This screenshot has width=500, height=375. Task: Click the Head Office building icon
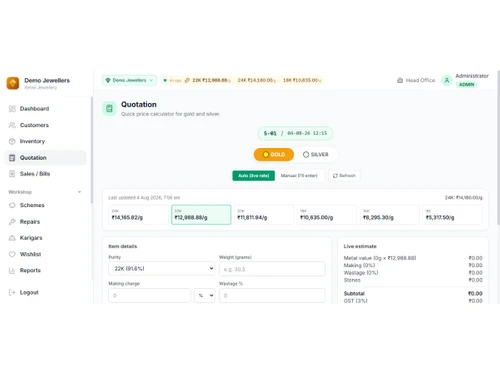tap(400, 80)
